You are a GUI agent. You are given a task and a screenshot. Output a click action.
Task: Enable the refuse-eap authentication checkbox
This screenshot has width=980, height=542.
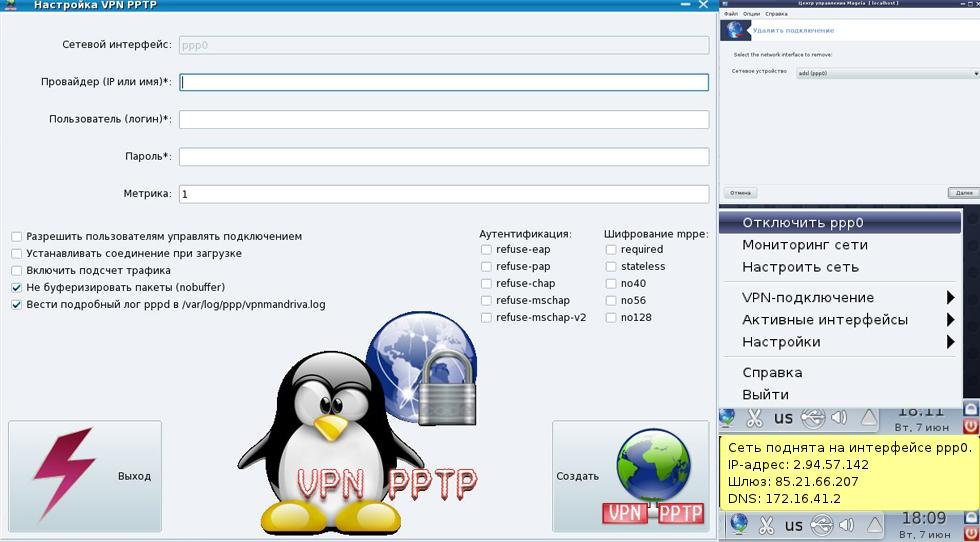click(x=486, y=249)
